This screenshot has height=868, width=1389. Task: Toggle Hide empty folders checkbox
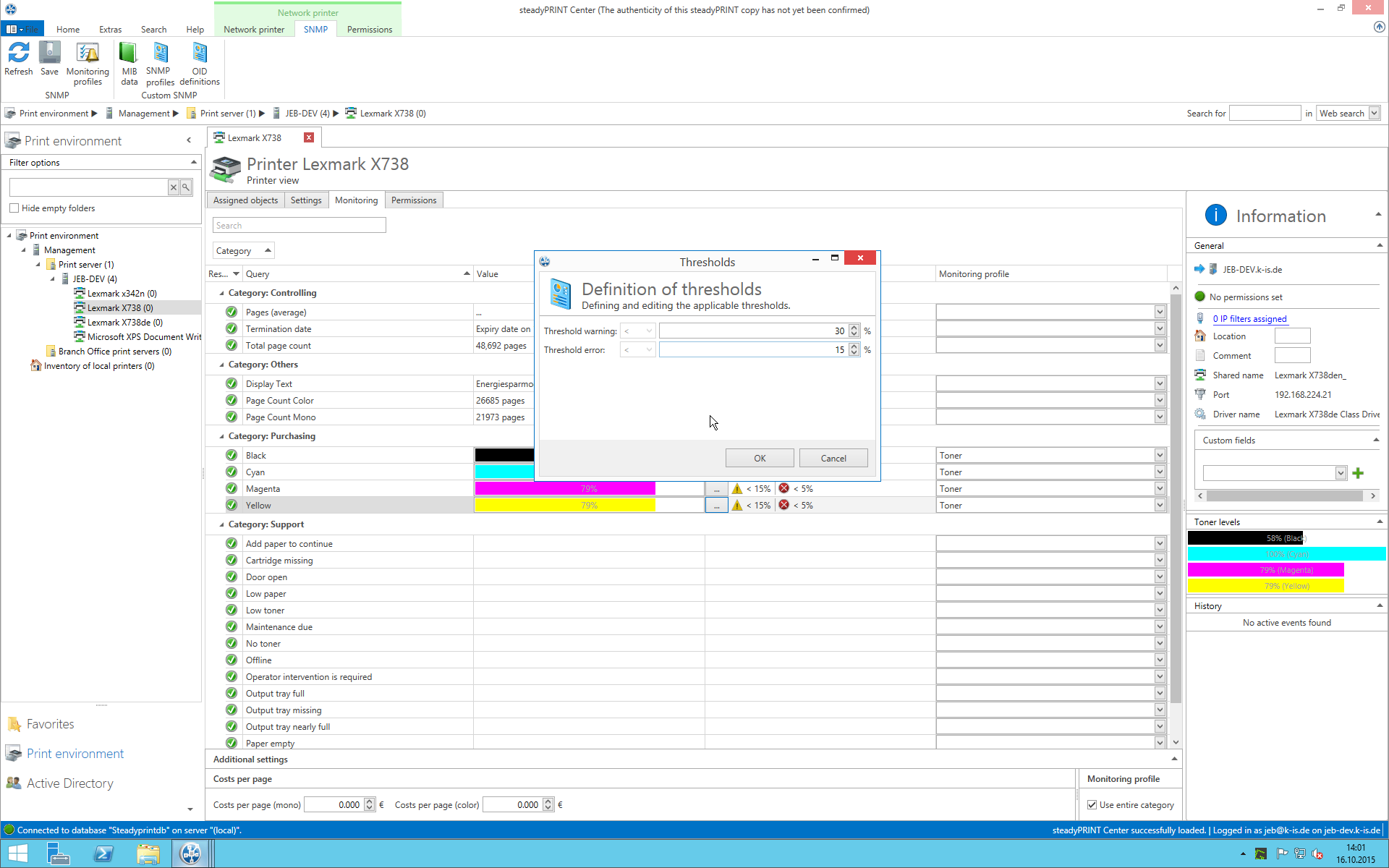[14, 208]
